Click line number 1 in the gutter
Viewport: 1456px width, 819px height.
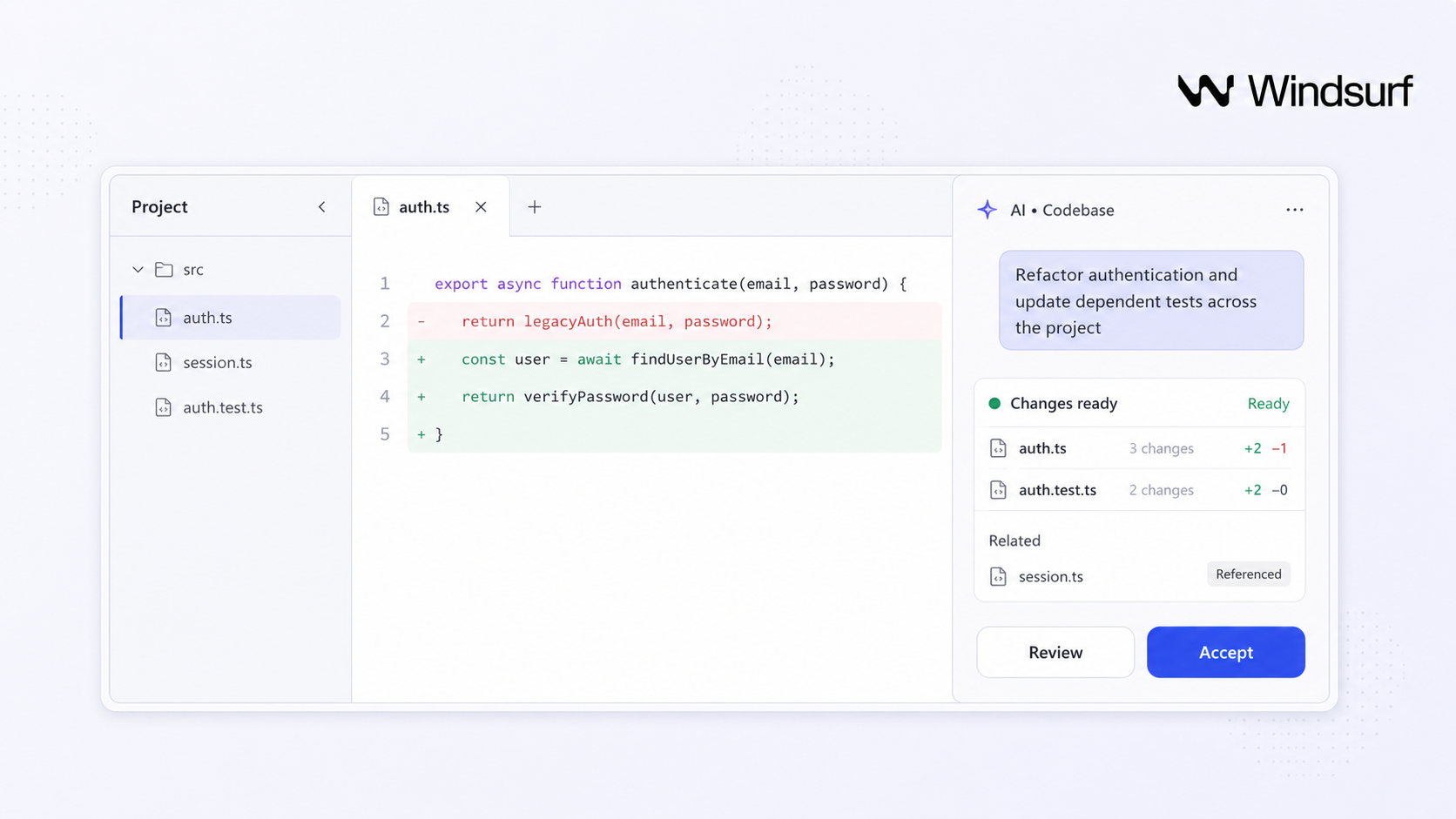[x=385, y=284]
